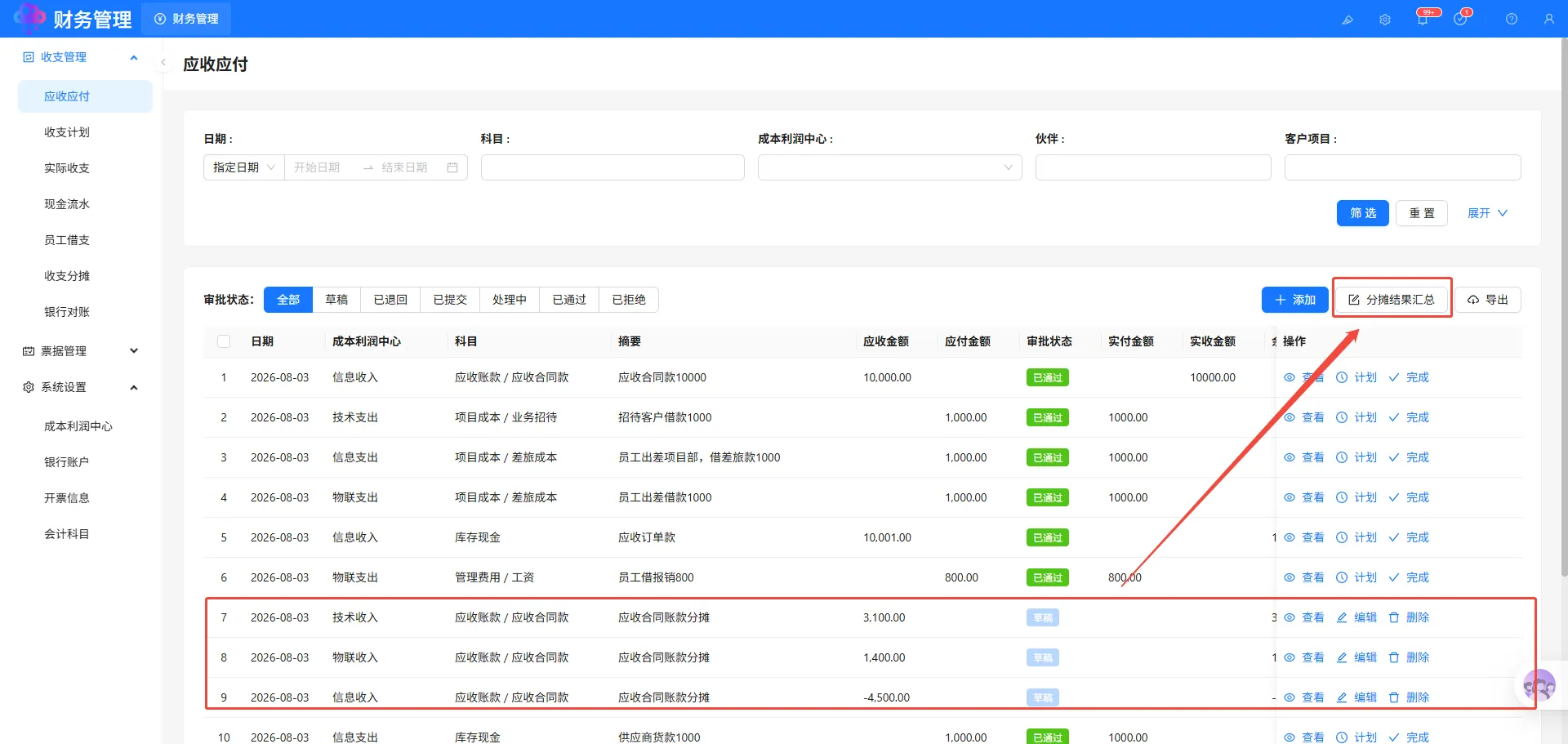Go to 实际收支 in sidebar

tap(85, 168)
